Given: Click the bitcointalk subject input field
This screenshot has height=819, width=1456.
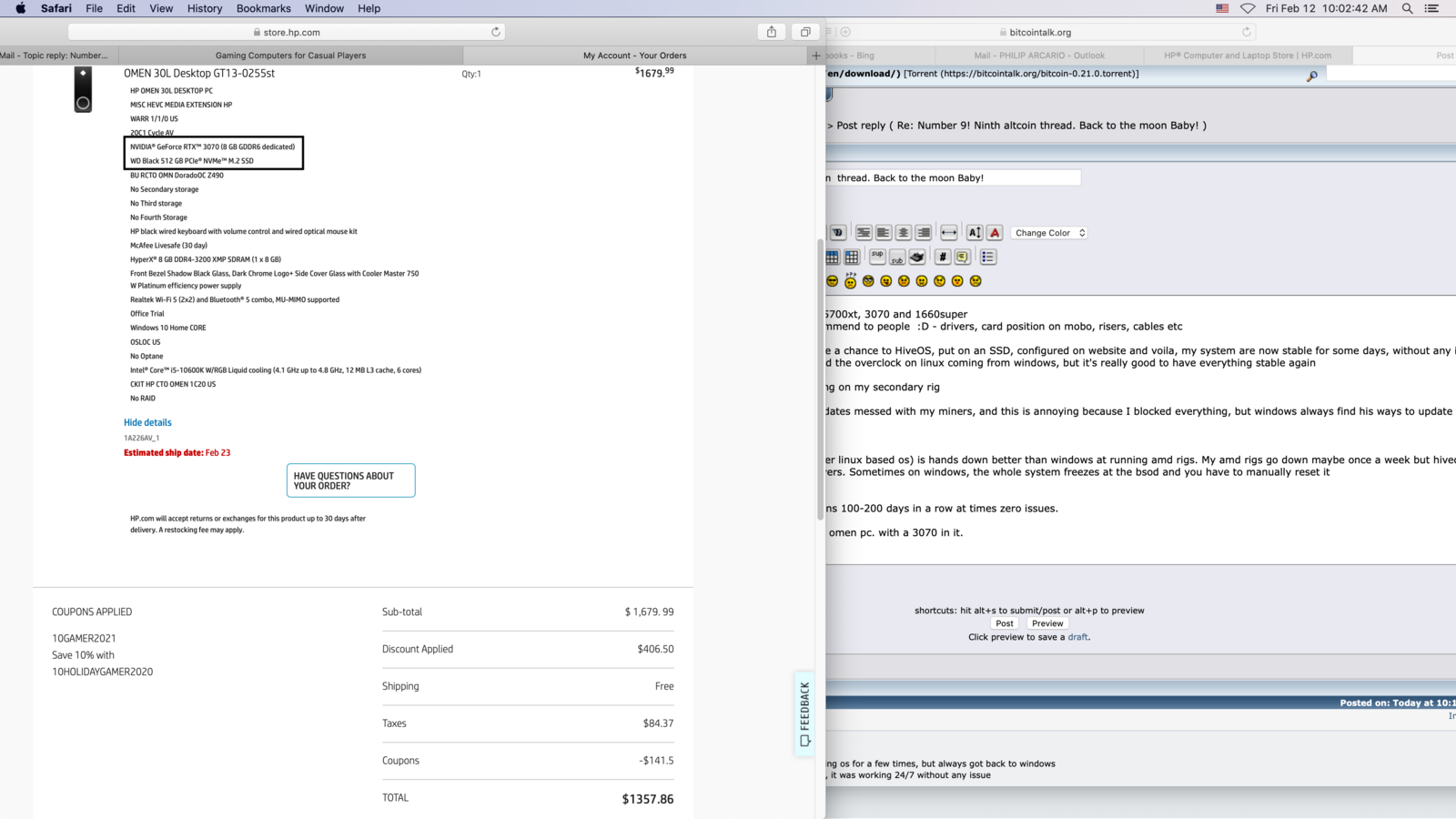Looking at the screenshot, I should coord(953,177).
